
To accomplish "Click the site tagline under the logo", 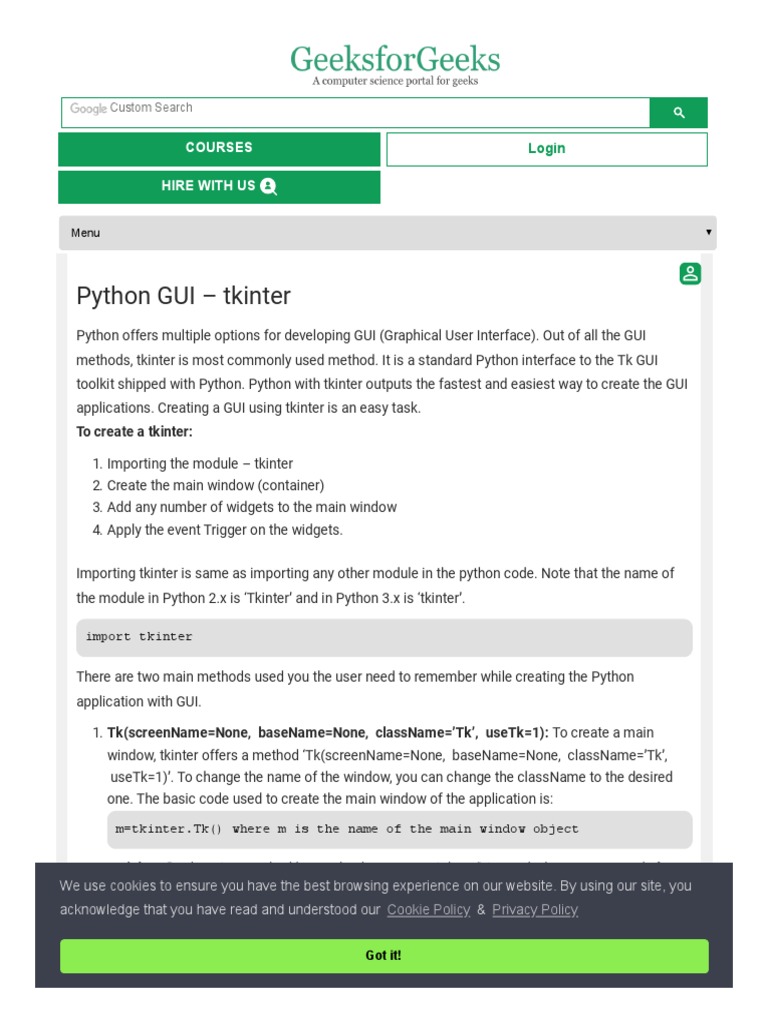I will coord(395,82).
